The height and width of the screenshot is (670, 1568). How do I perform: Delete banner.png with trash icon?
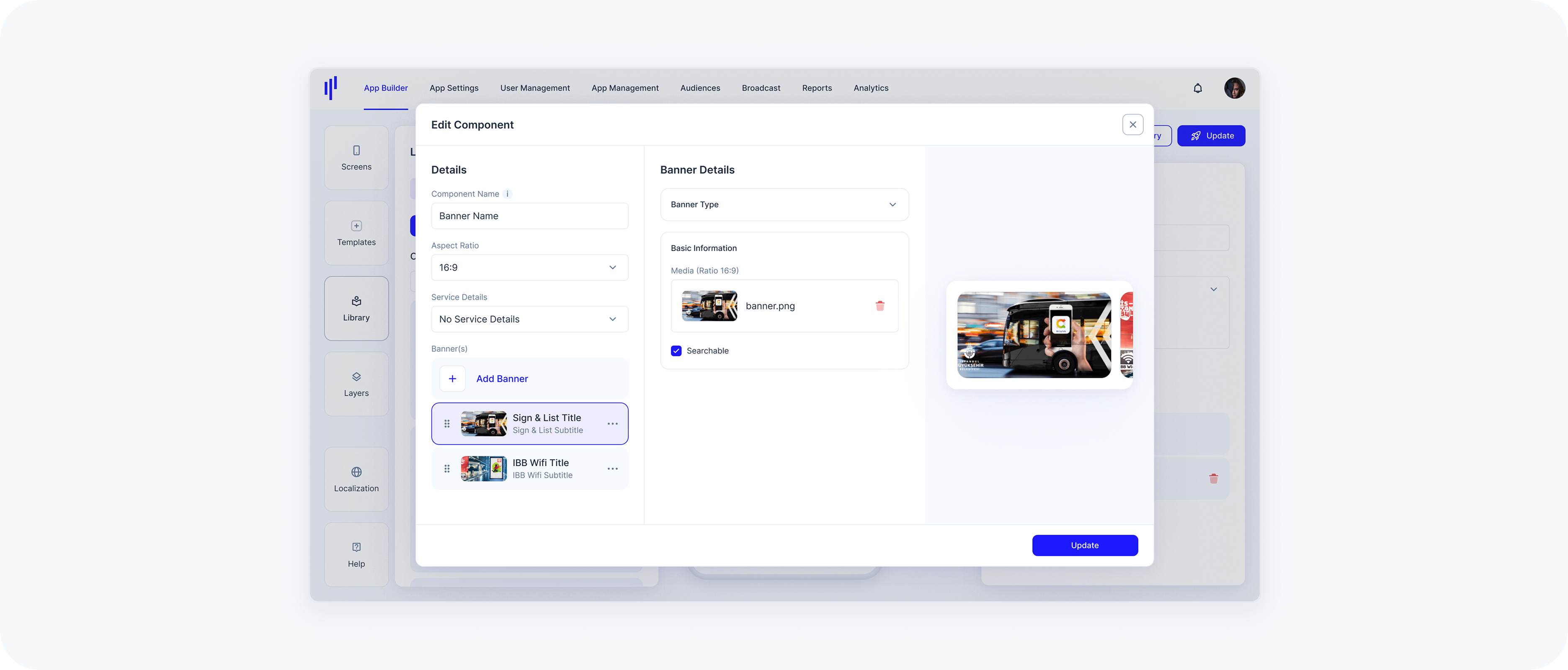click(879, 306)
